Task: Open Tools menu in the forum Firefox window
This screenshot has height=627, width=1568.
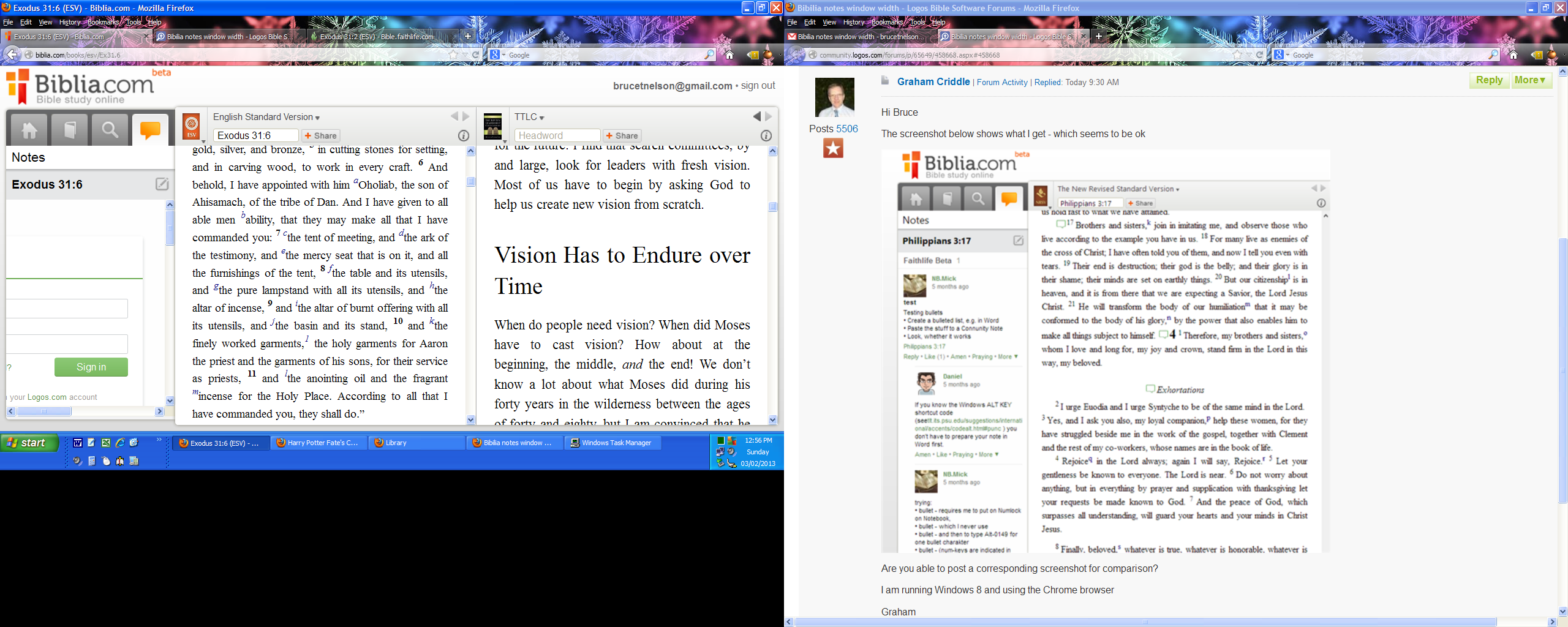Action: (918, 22)
